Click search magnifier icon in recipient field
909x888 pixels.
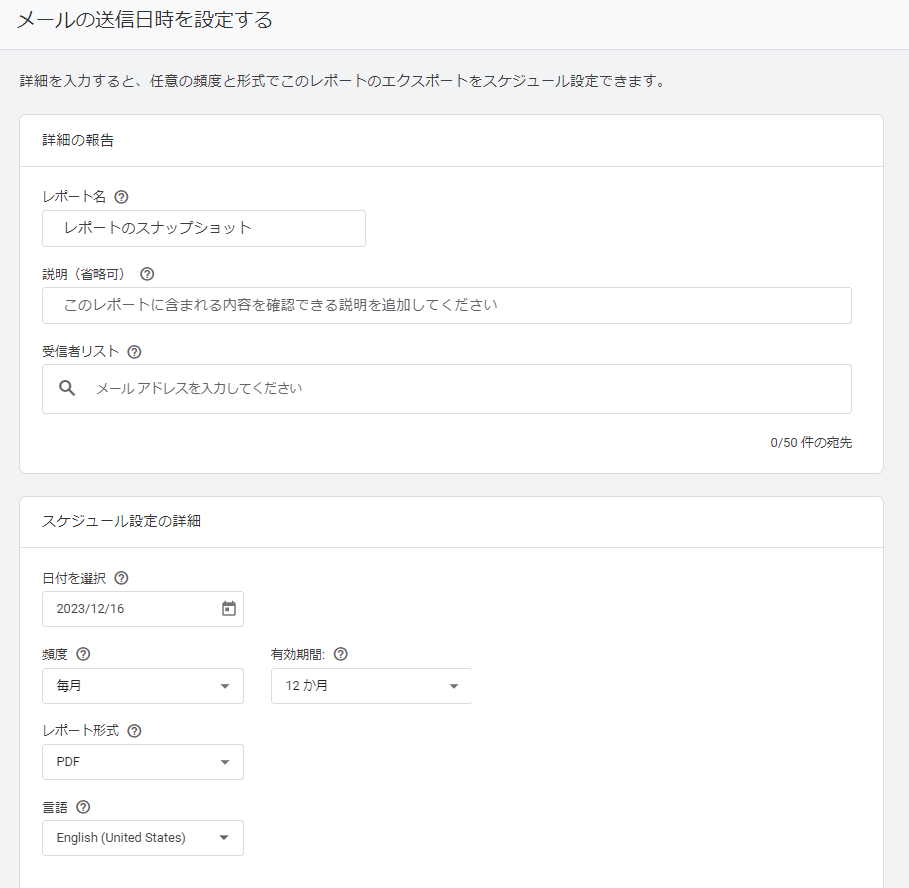pyautogui.click(x=67, y=388)
